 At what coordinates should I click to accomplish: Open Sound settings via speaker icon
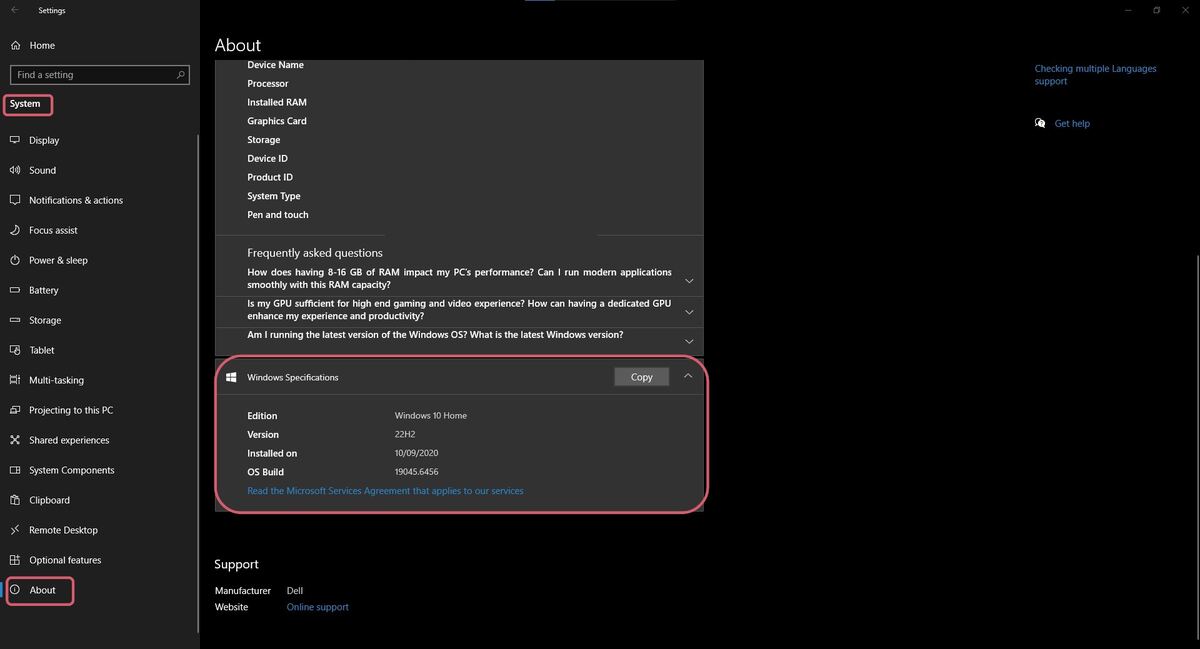(15, 170)
